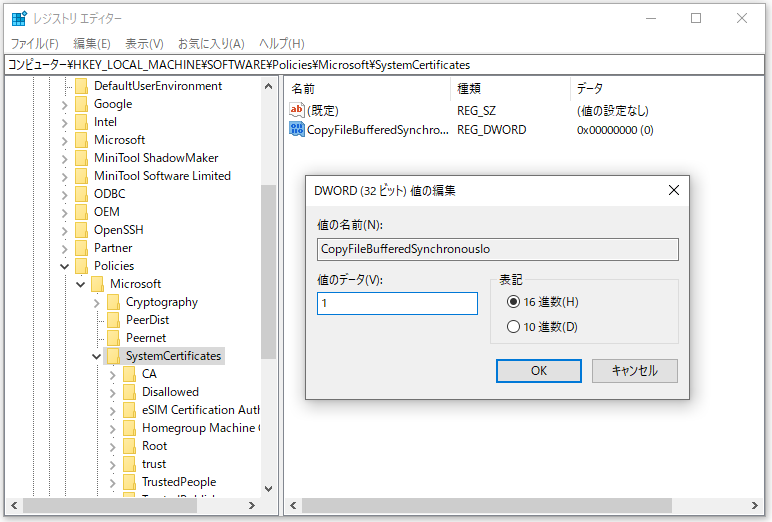Image resolution: width=772 pixels, height=522 pixels.
Task: Click the 値のデータ(V) input field
Action: point(397,304)
